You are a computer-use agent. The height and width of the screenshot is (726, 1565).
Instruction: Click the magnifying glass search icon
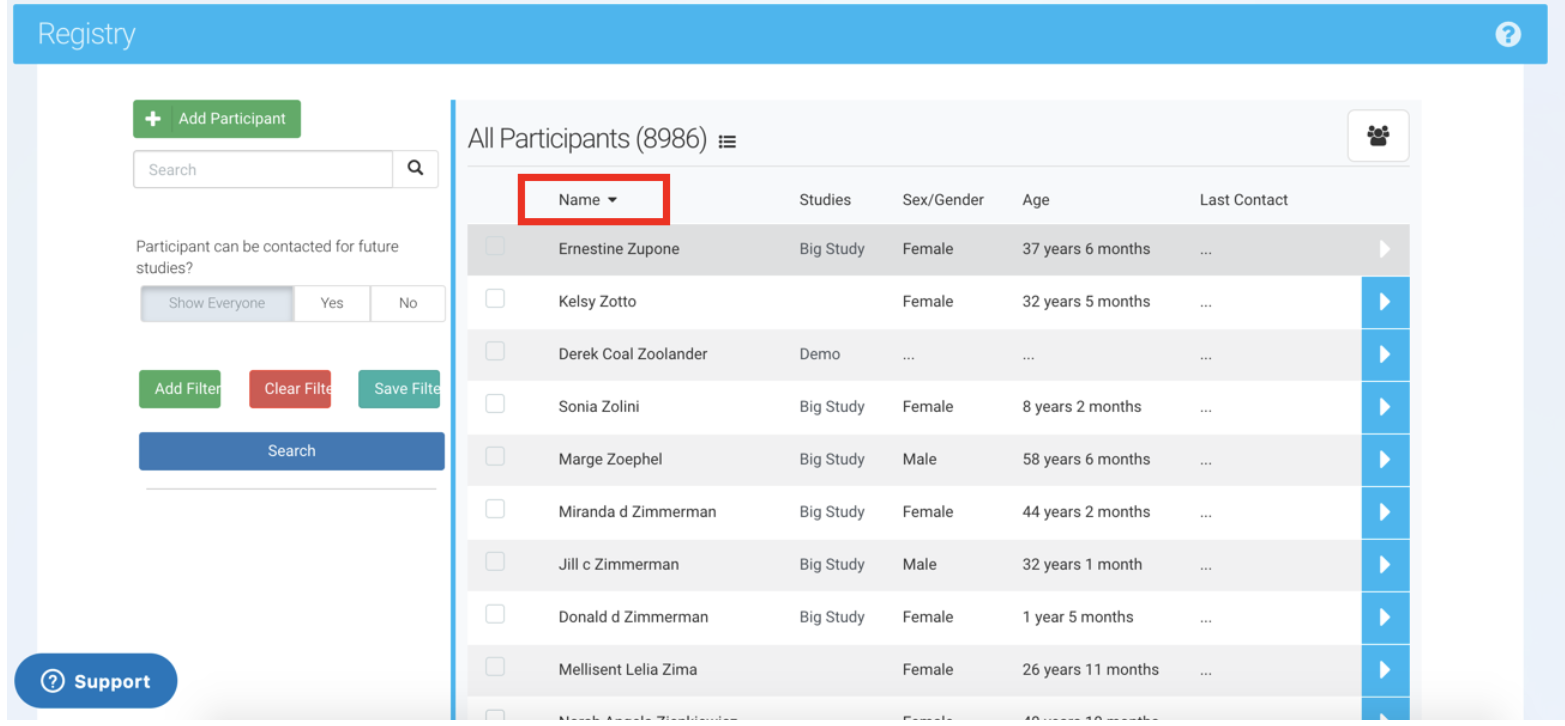tap(415, 169)
